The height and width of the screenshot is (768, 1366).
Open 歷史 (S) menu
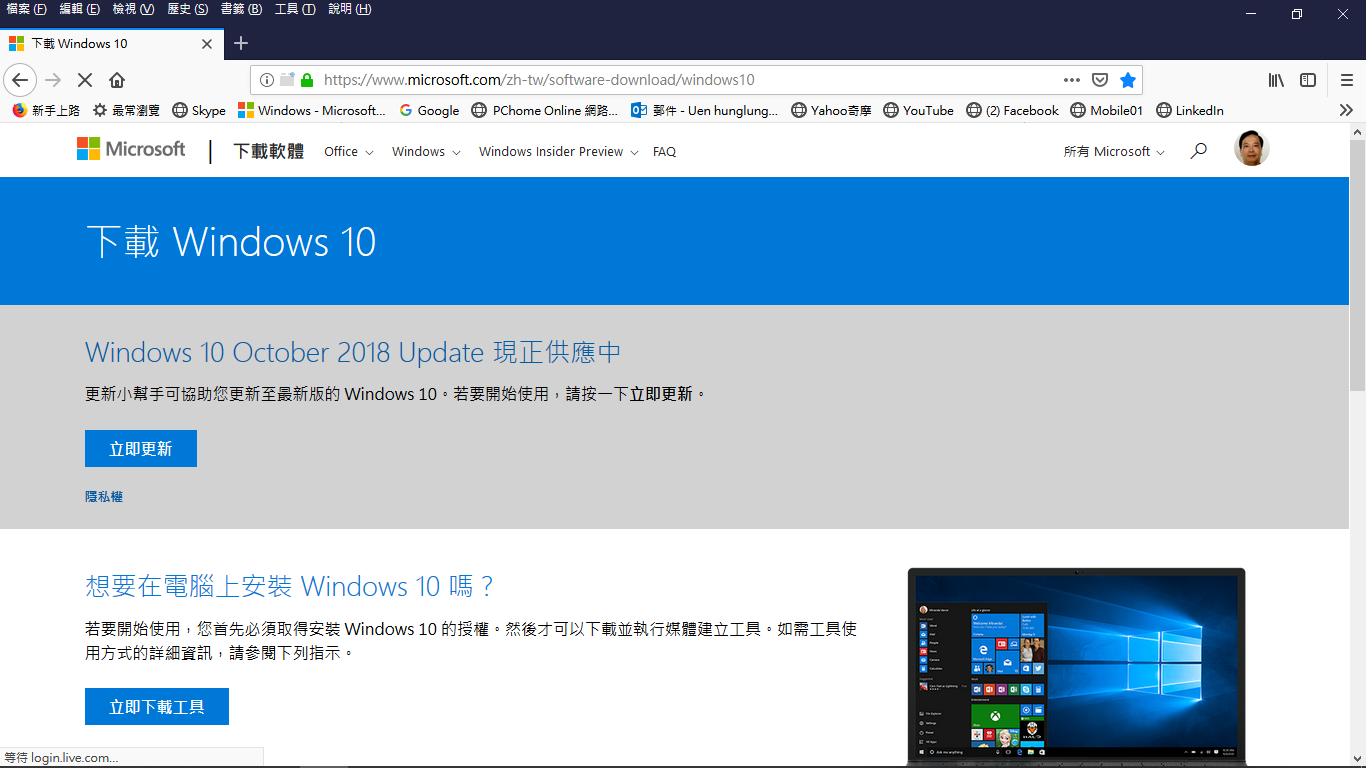click(x=188, y=9)
